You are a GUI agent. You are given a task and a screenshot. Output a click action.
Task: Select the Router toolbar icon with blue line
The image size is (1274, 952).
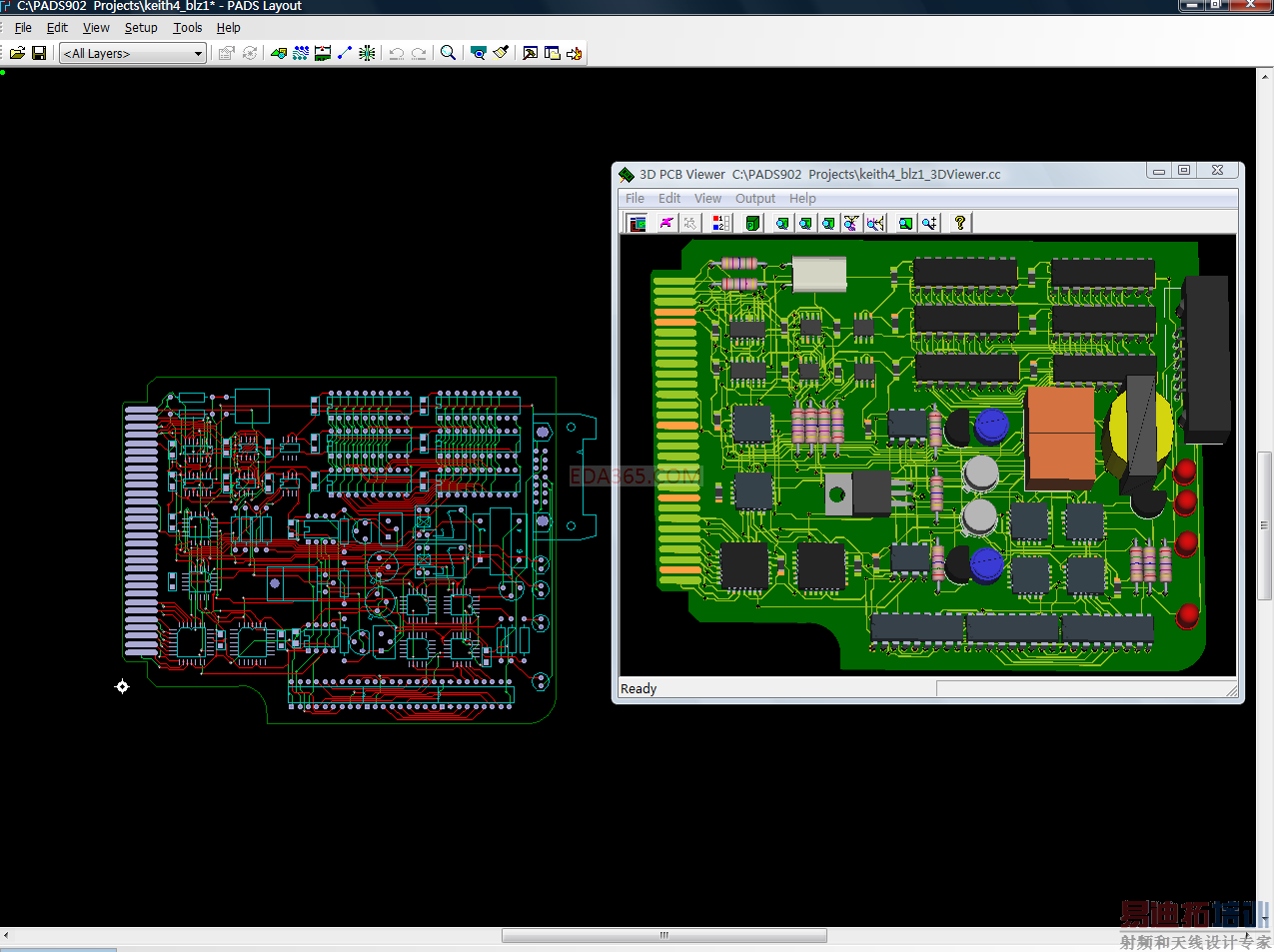point(345,53)
